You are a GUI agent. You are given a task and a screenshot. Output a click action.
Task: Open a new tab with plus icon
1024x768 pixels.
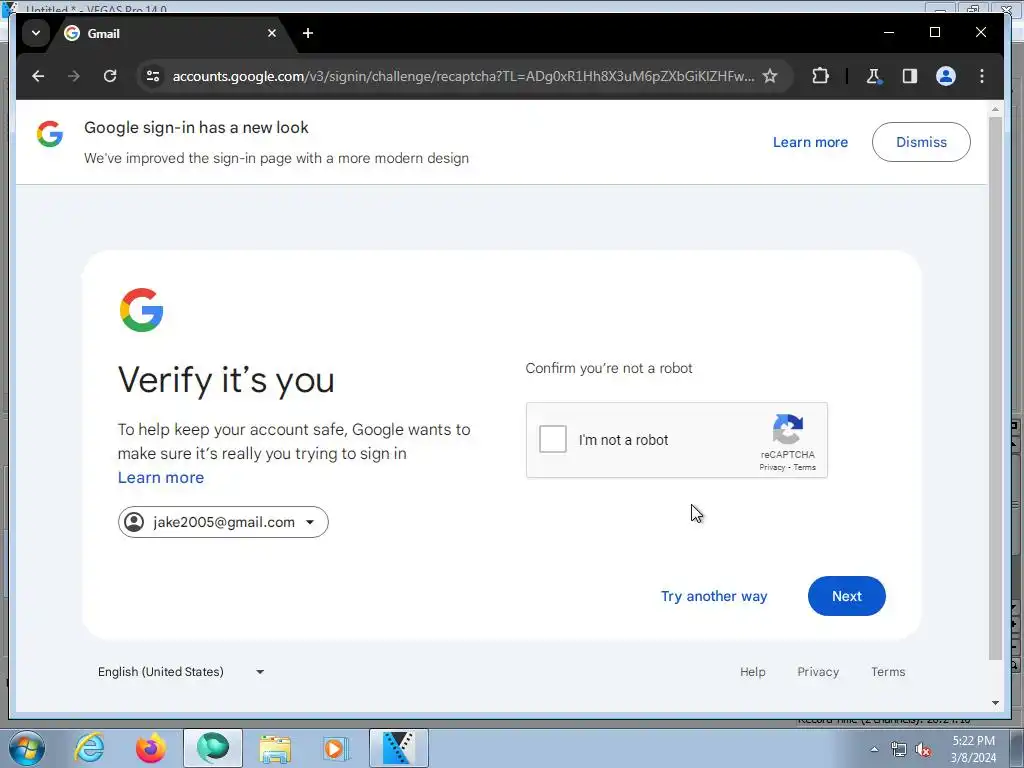coord(308,33)
